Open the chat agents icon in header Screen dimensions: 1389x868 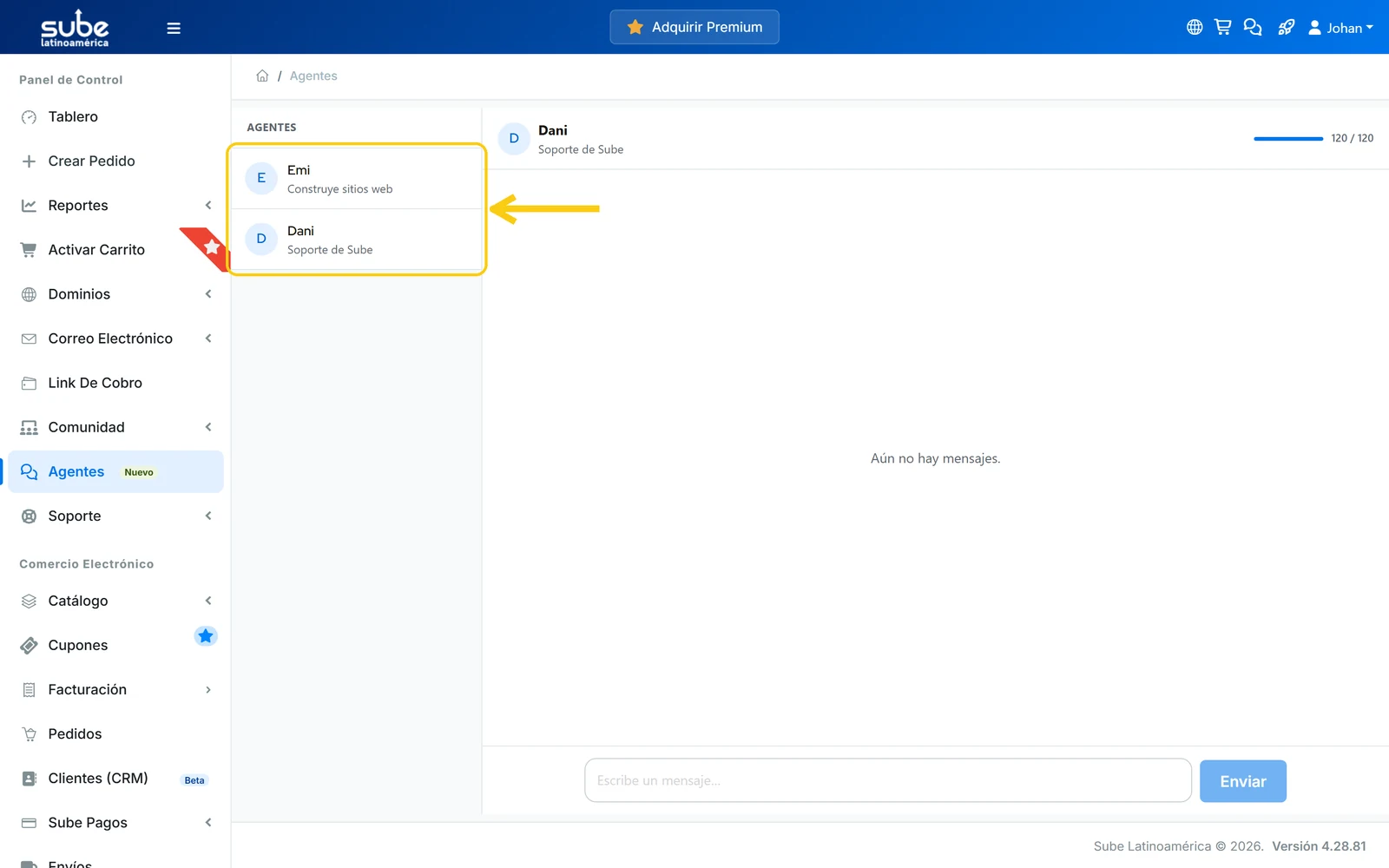(1252, 27)
